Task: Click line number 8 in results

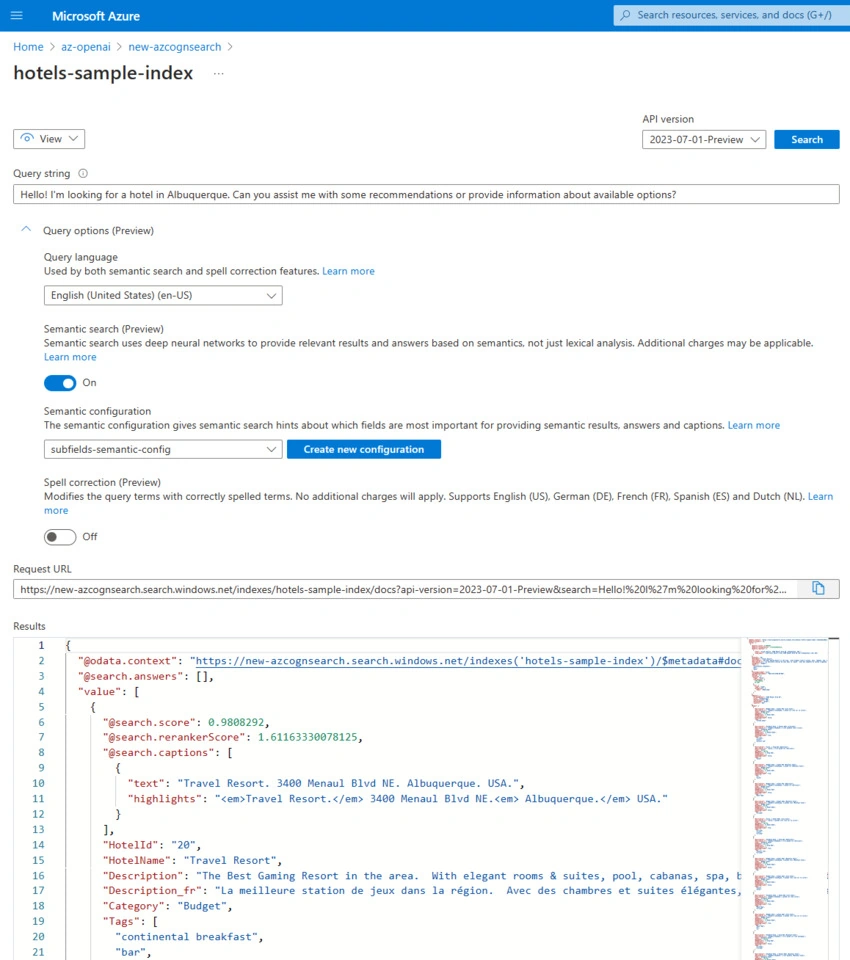Action: [x=41, y=752]
